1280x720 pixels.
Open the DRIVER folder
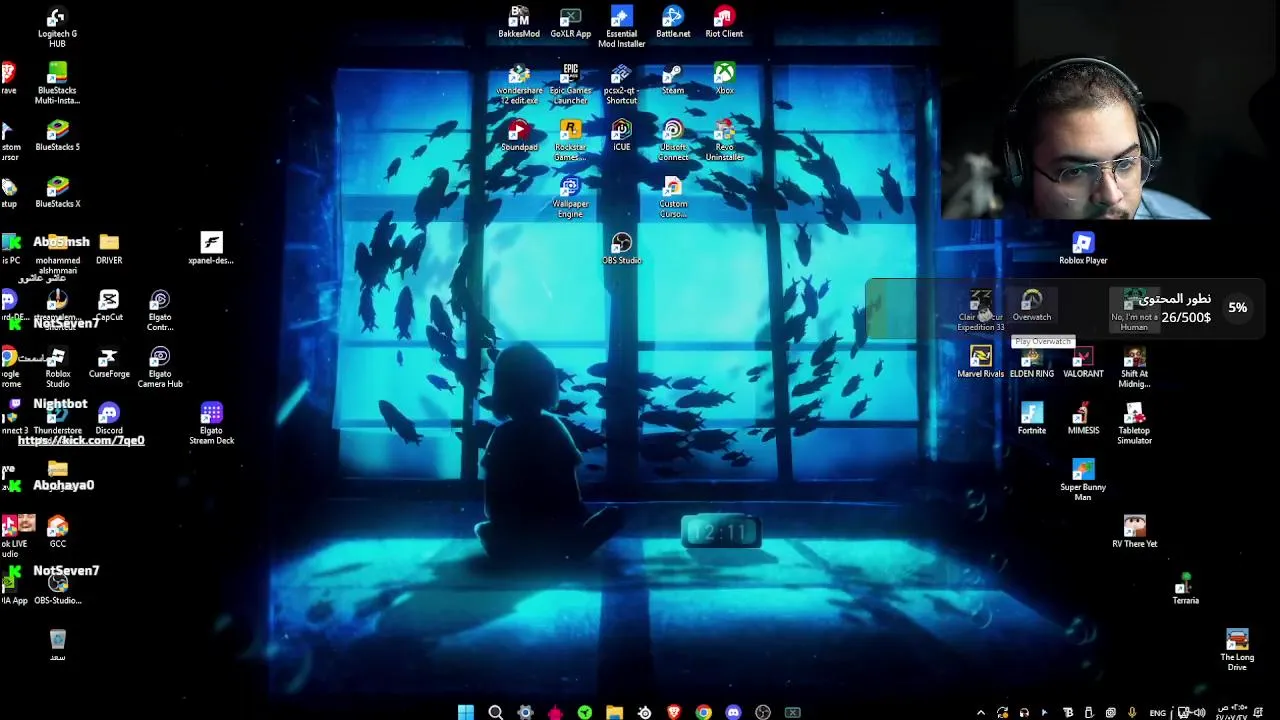point(109,249)
